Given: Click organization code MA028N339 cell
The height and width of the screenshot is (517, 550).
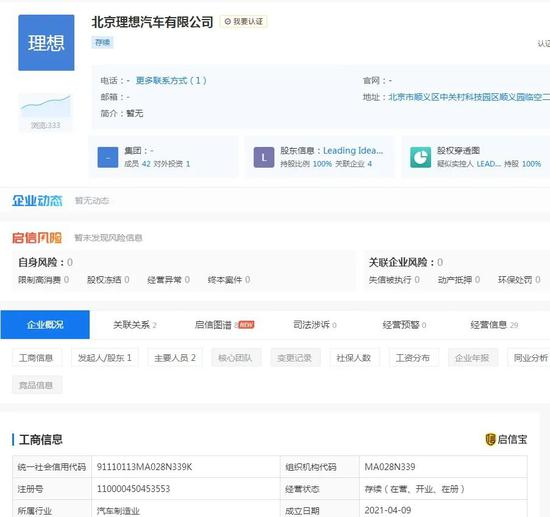Looking at the screenshot, I should 443,467.
